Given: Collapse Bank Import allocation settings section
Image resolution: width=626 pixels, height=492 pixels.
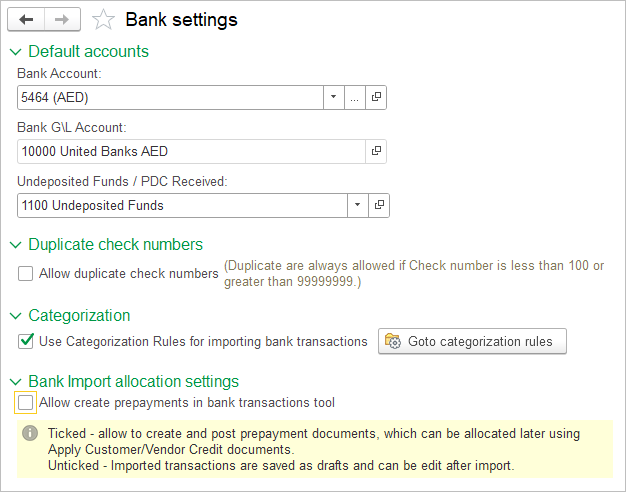Looking at the screenshot, I should click(x=15, y=381).
